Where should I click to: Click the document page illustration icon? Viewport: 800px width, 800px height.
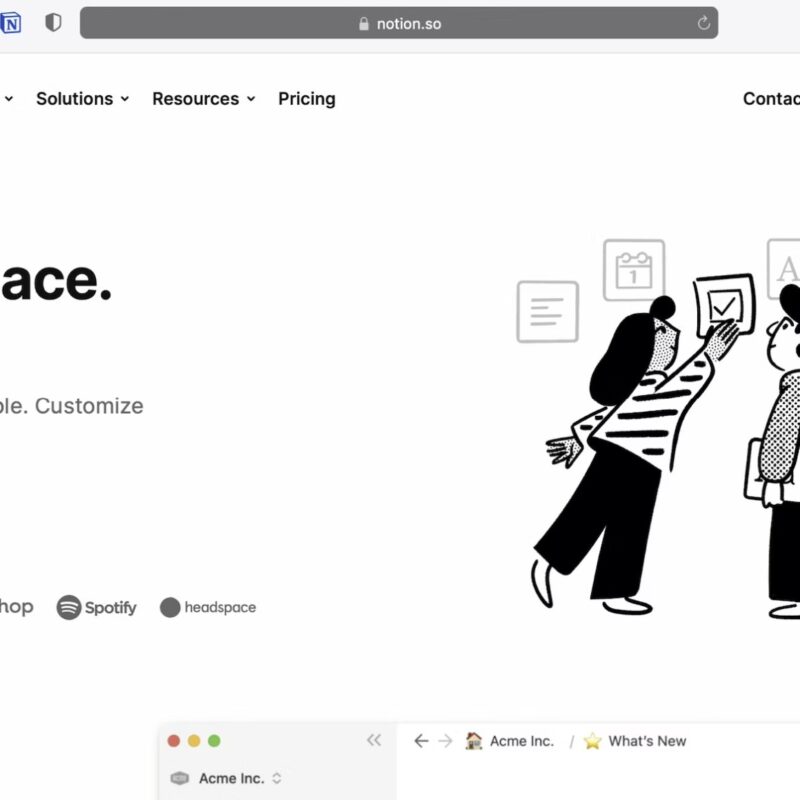coord(547,311)
